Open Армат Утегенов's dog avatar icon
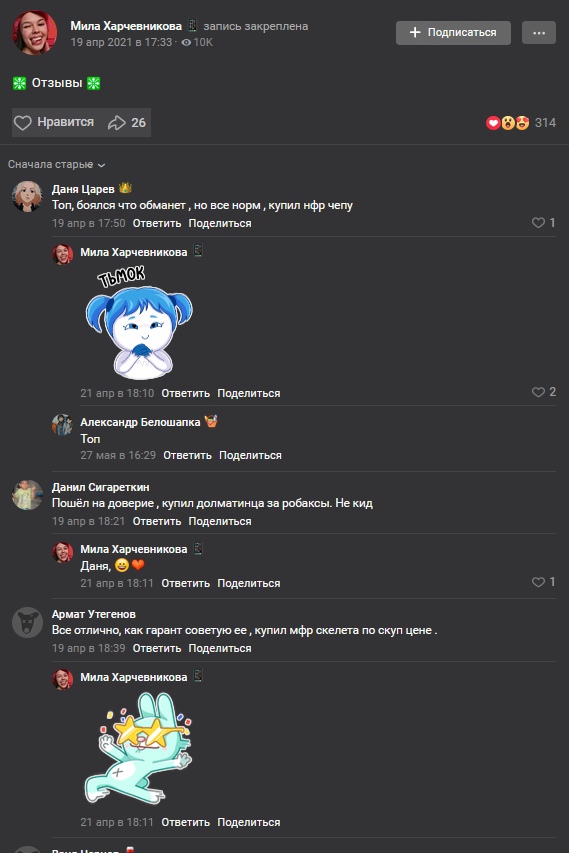 [27, 622]
